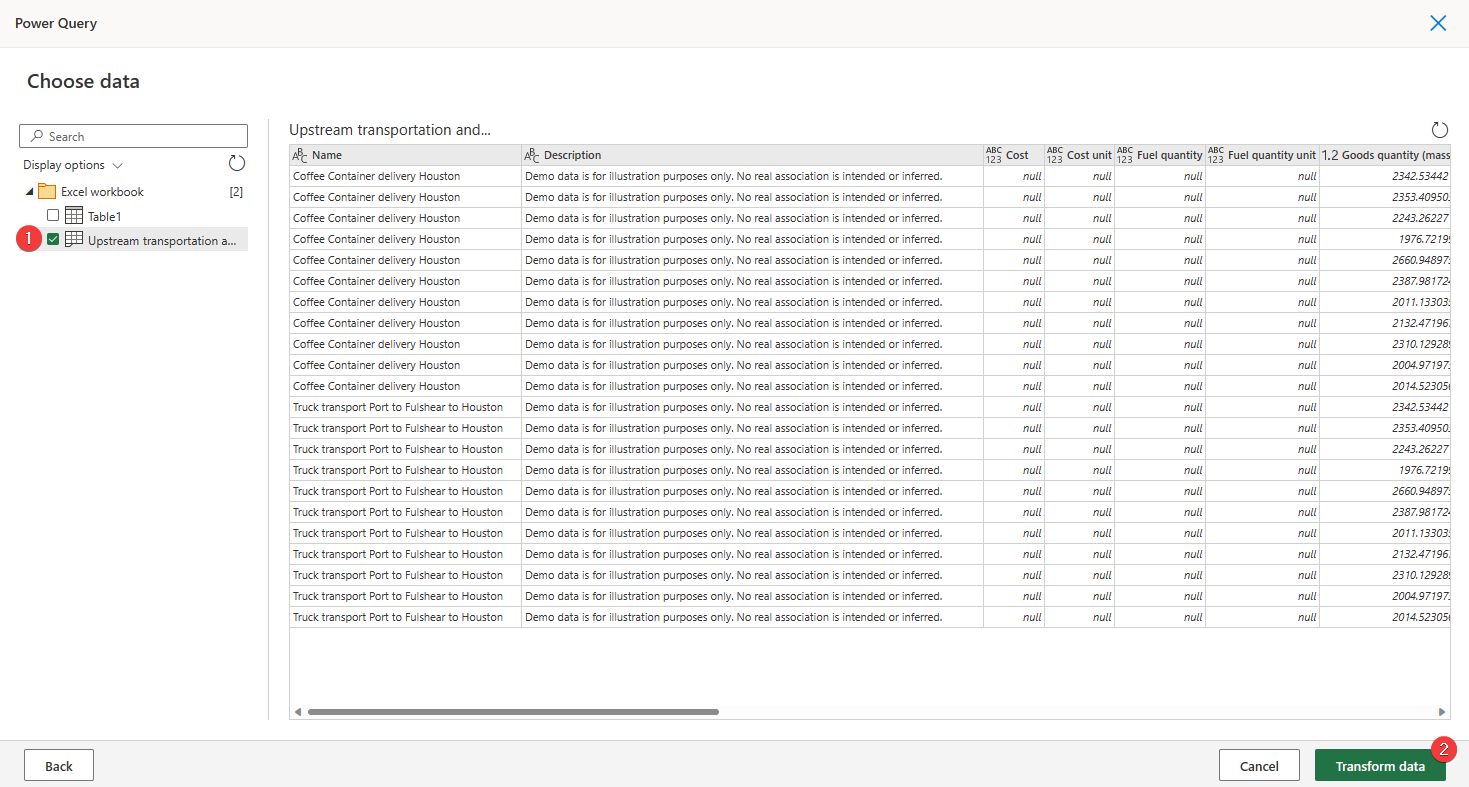Click the Back button
Viewport: 1469px width, 787px height.
click(x=59, y=766)
